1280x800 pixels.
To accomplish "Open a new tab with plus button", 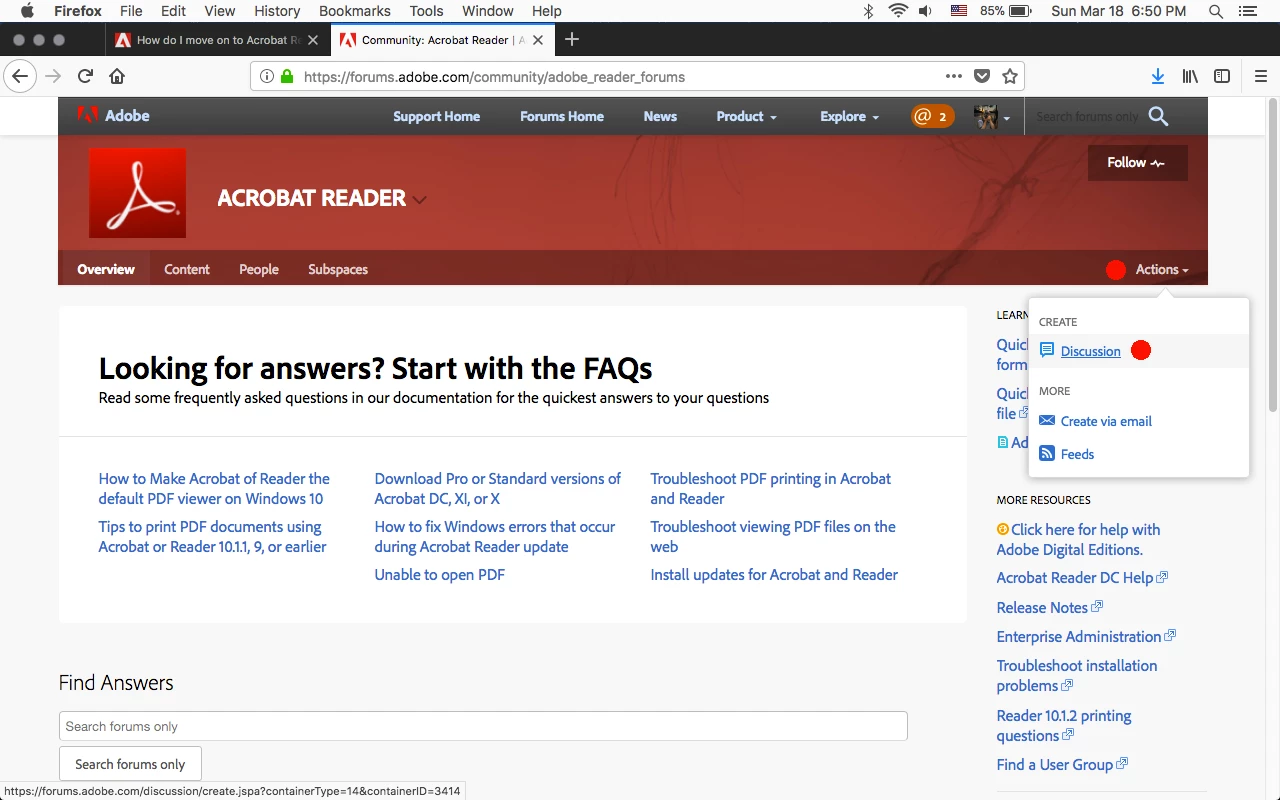I will 572,40.
